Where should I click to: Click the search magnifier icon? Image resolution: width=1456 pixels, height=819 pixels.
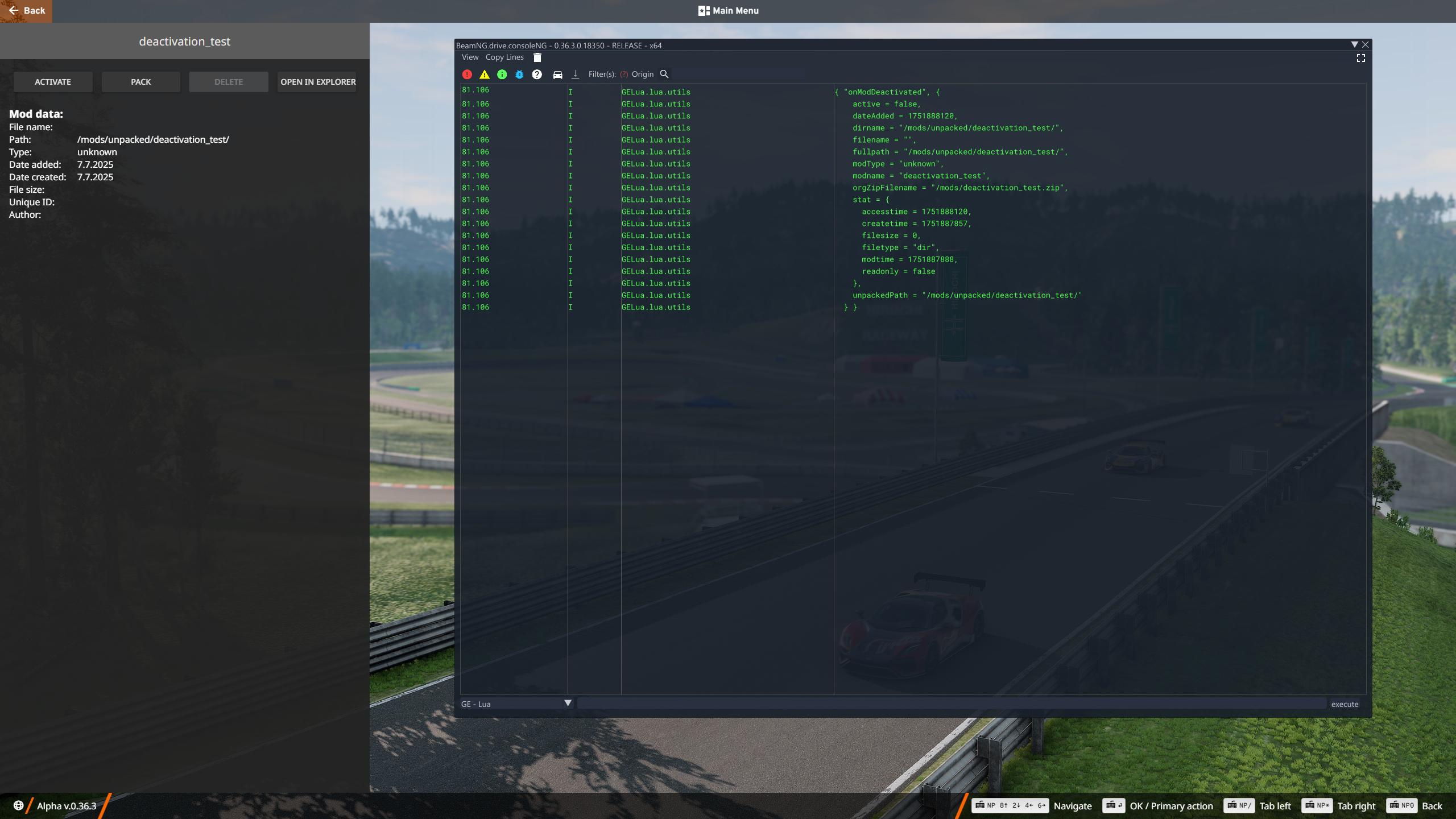(x=664, y=74)
